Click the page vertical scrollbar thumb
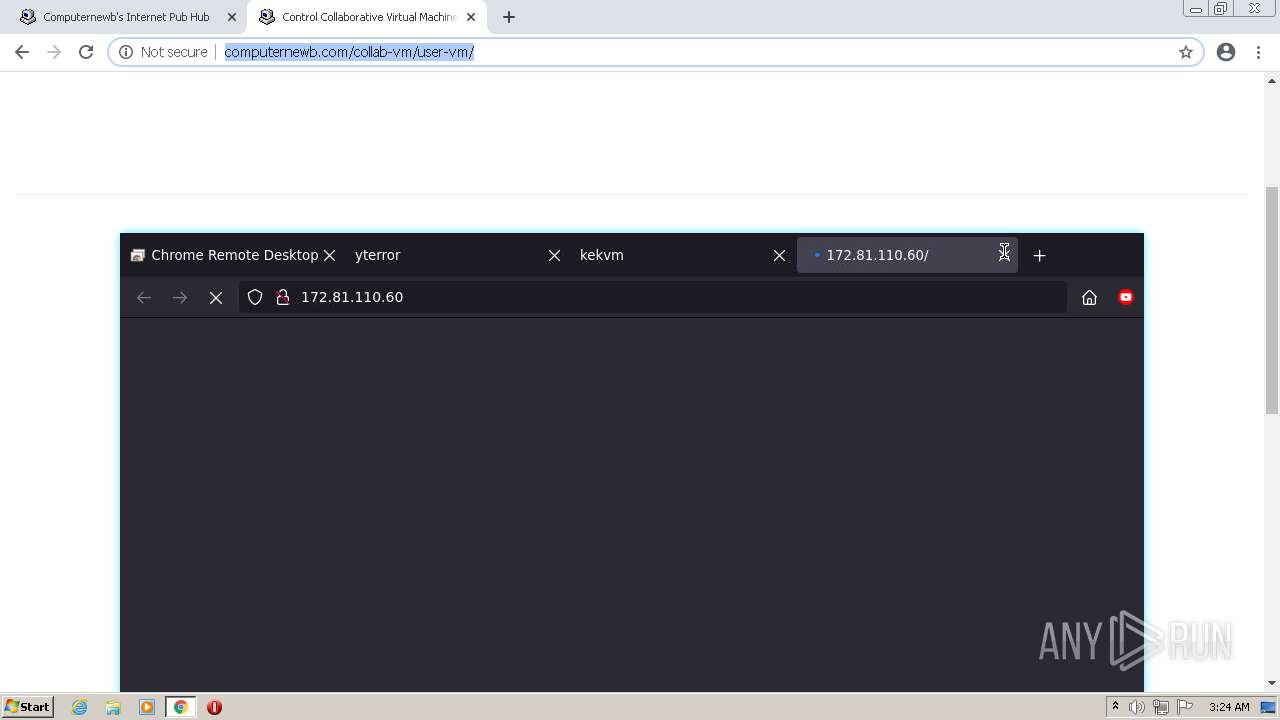Viewport: 1280px width, 720px height. coord(1272,300)
